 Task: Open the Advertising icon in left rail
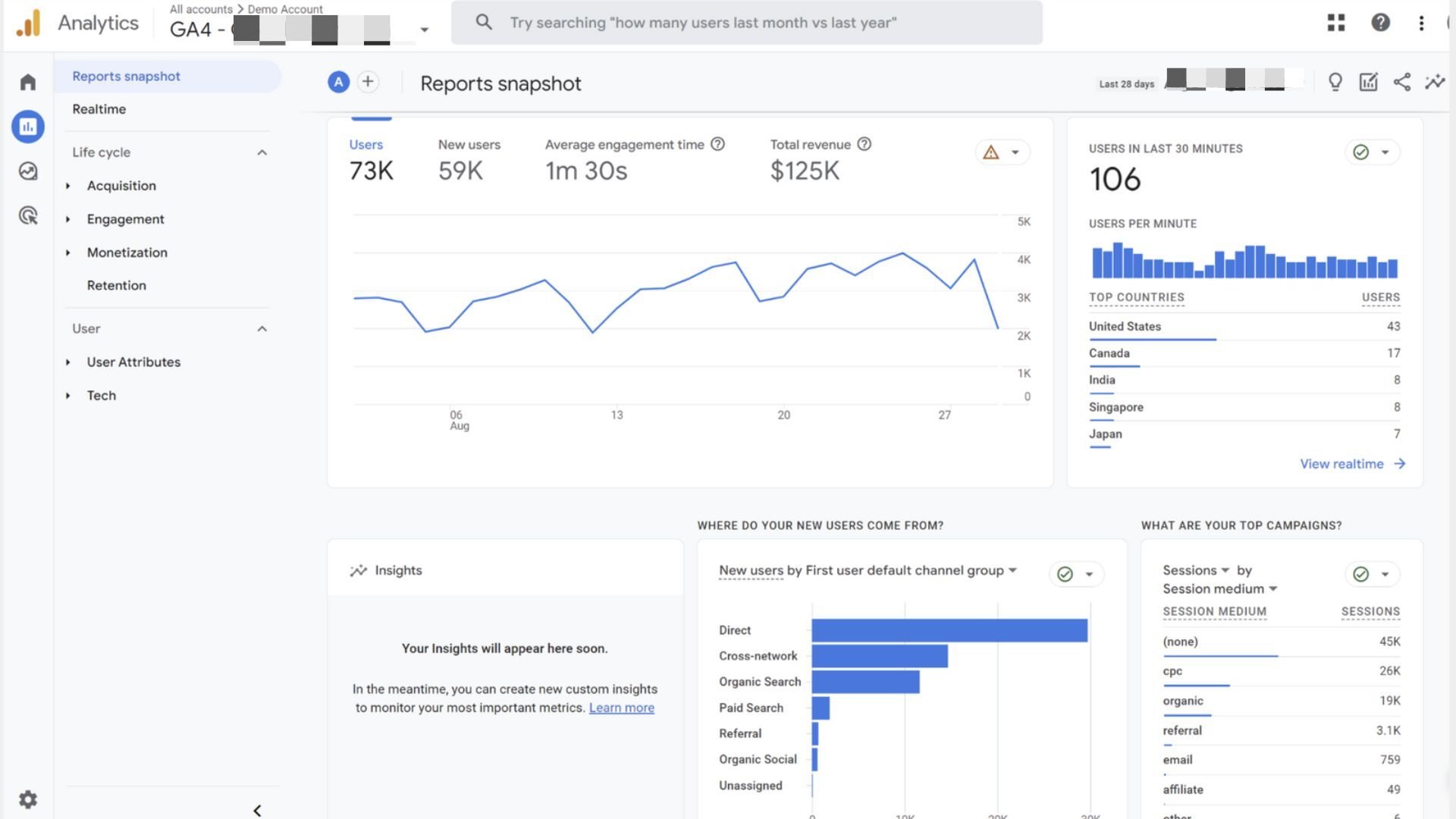click(x=28, y=216)
